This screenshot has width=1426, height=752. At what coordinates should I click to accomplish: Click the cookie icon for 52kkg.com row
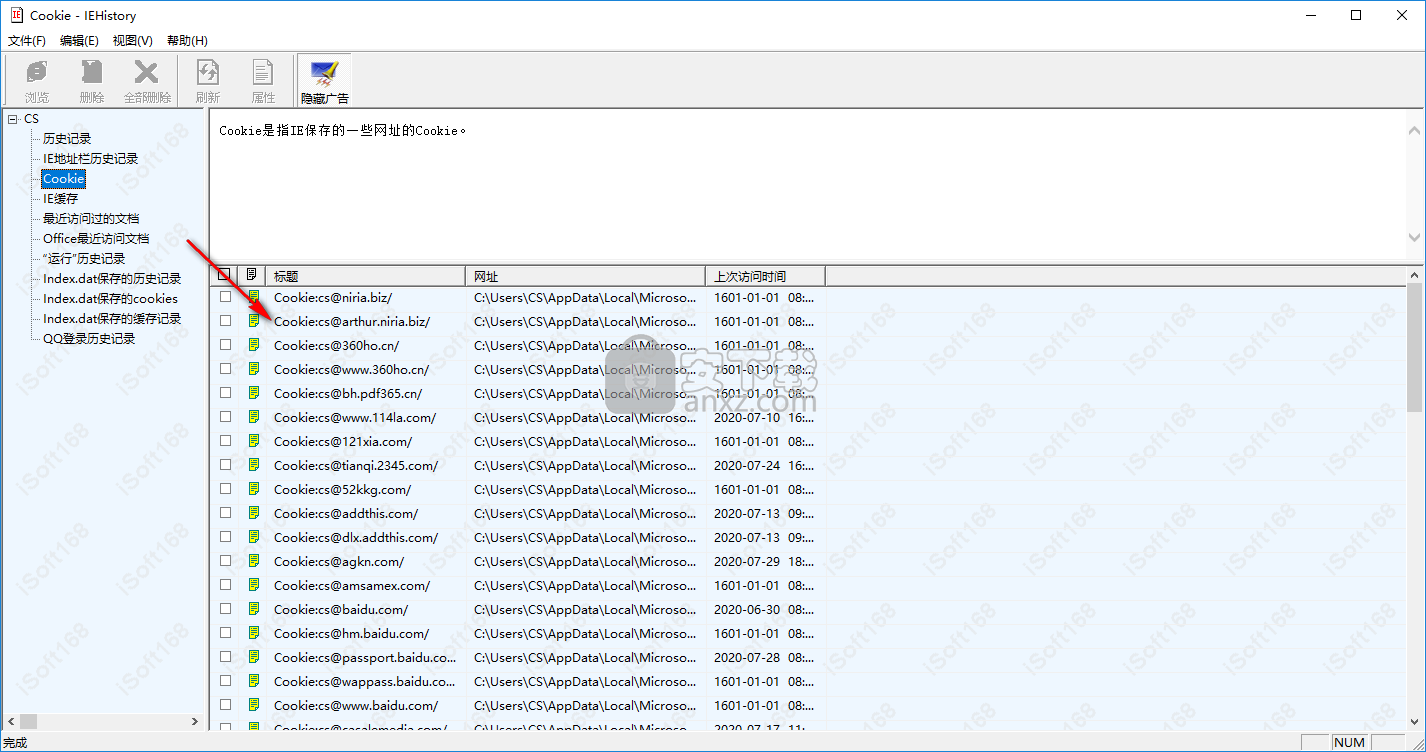click(x=254, y=489)
